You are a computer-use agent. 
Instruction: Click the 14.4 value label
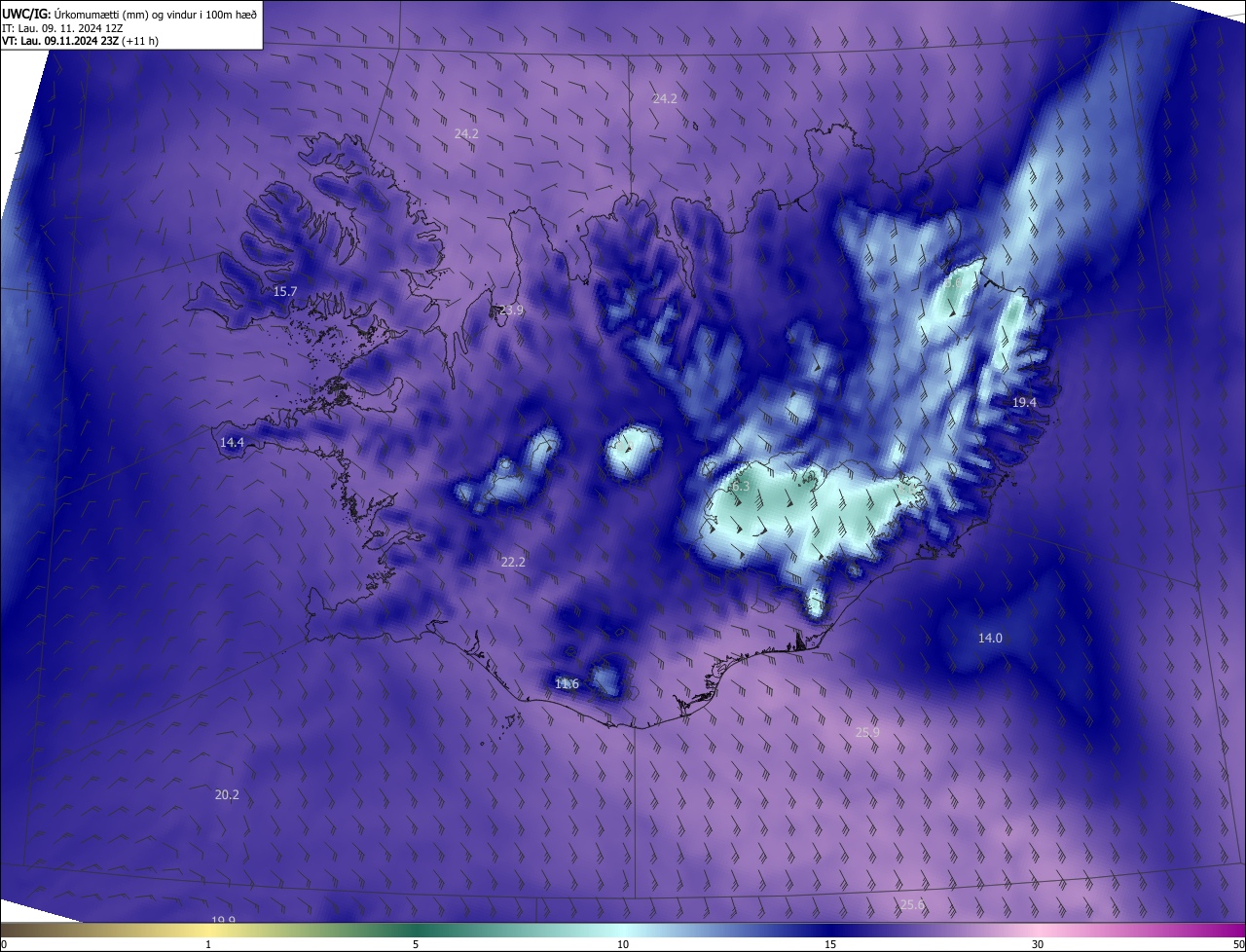pyautogui.click(x=232, y=442)
